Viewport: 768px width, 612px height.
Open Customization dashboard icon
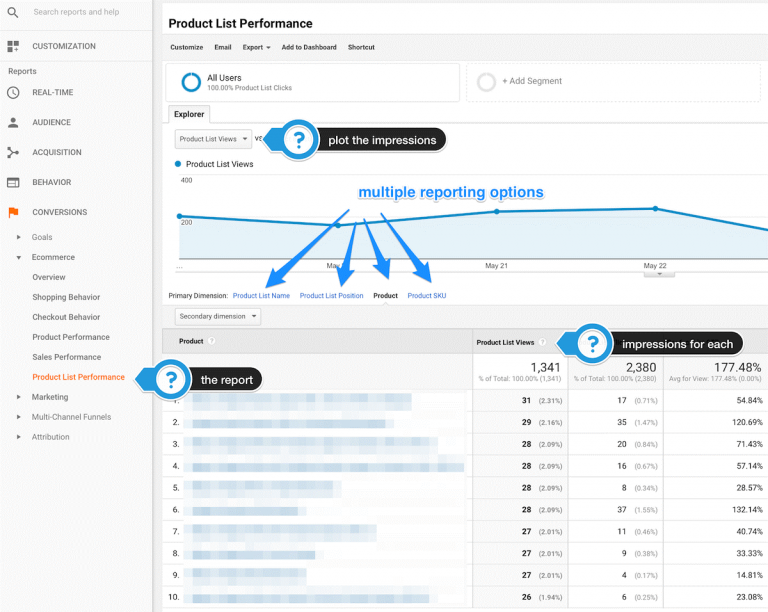(13, 46)
